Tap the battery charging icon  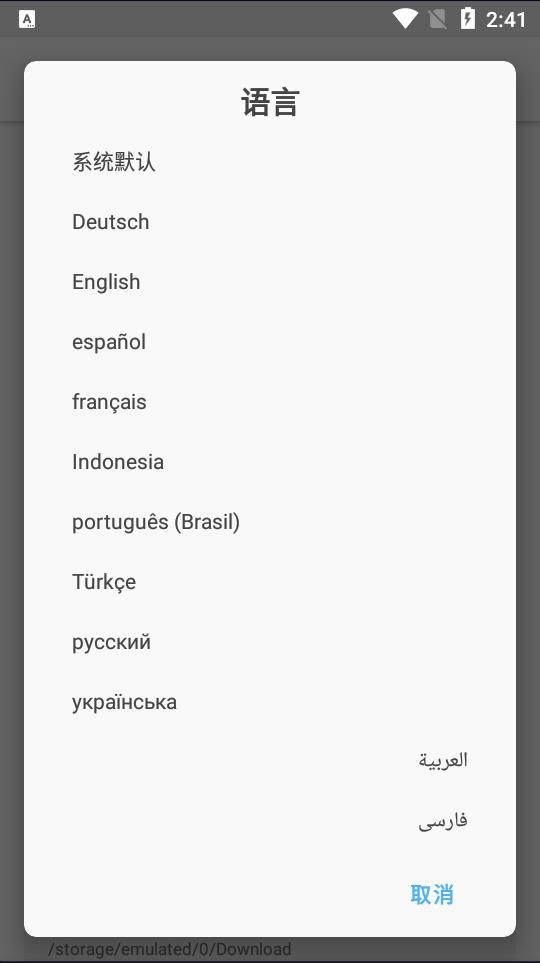pos(468,18)
